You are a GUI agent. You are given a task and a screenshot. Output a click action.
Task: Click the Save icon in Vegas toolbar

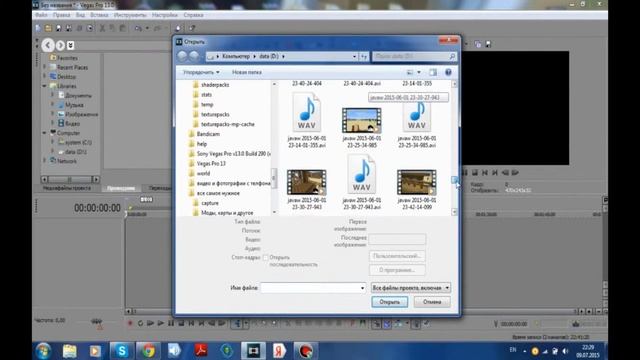coord(58,28)
